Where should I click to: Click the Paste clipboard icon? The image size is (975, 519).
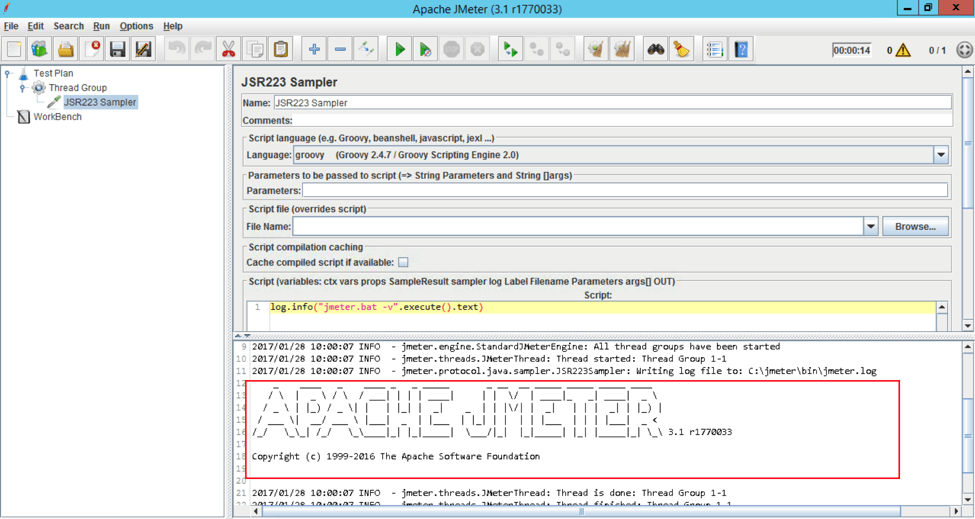(281, 49)
